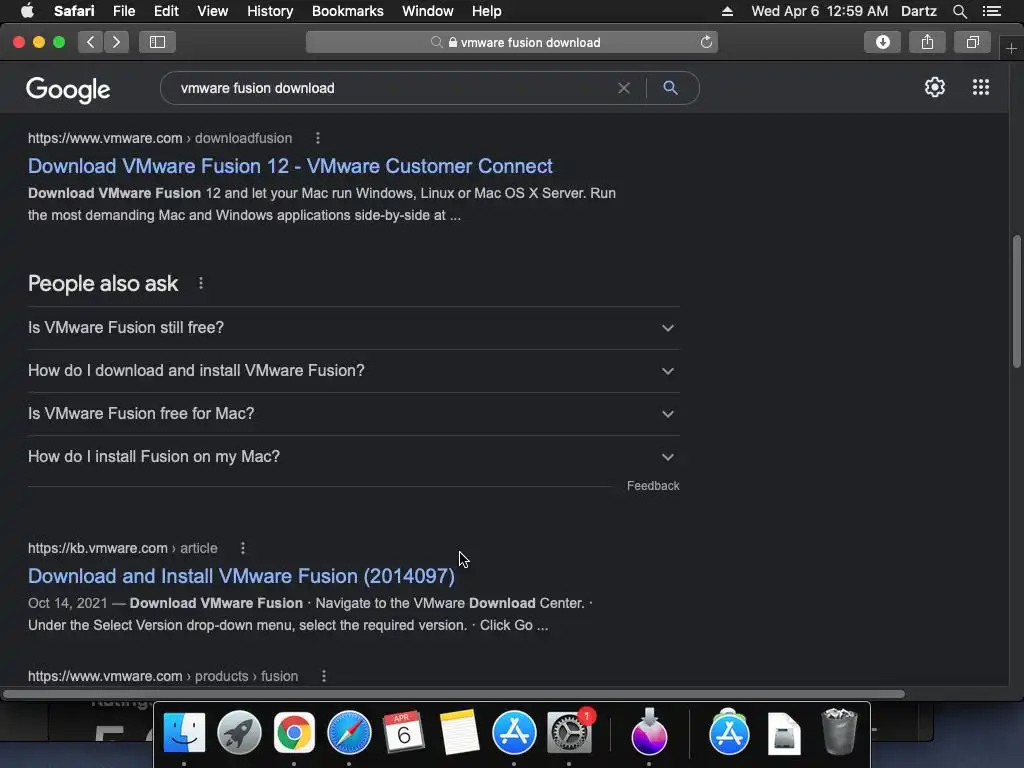
Task: Click the Google search input field
Action: pos(392,88)
